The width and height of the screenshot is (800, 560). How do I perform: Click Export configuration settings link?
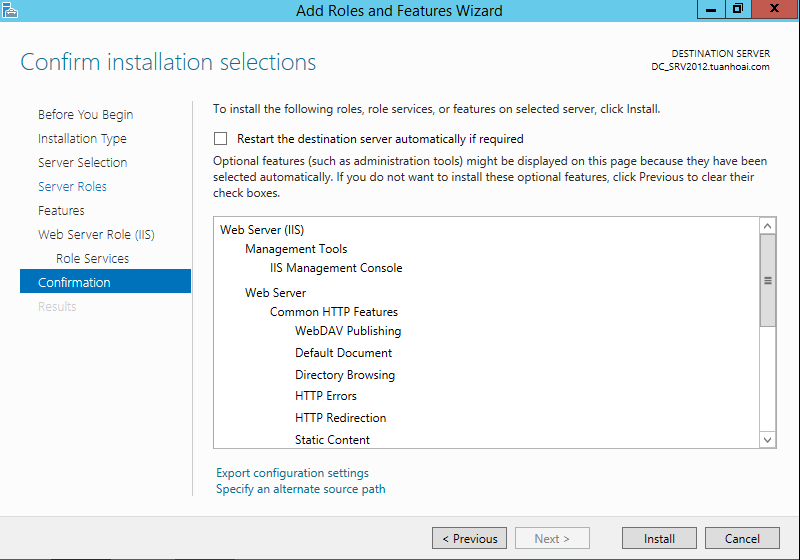[292, 473]
